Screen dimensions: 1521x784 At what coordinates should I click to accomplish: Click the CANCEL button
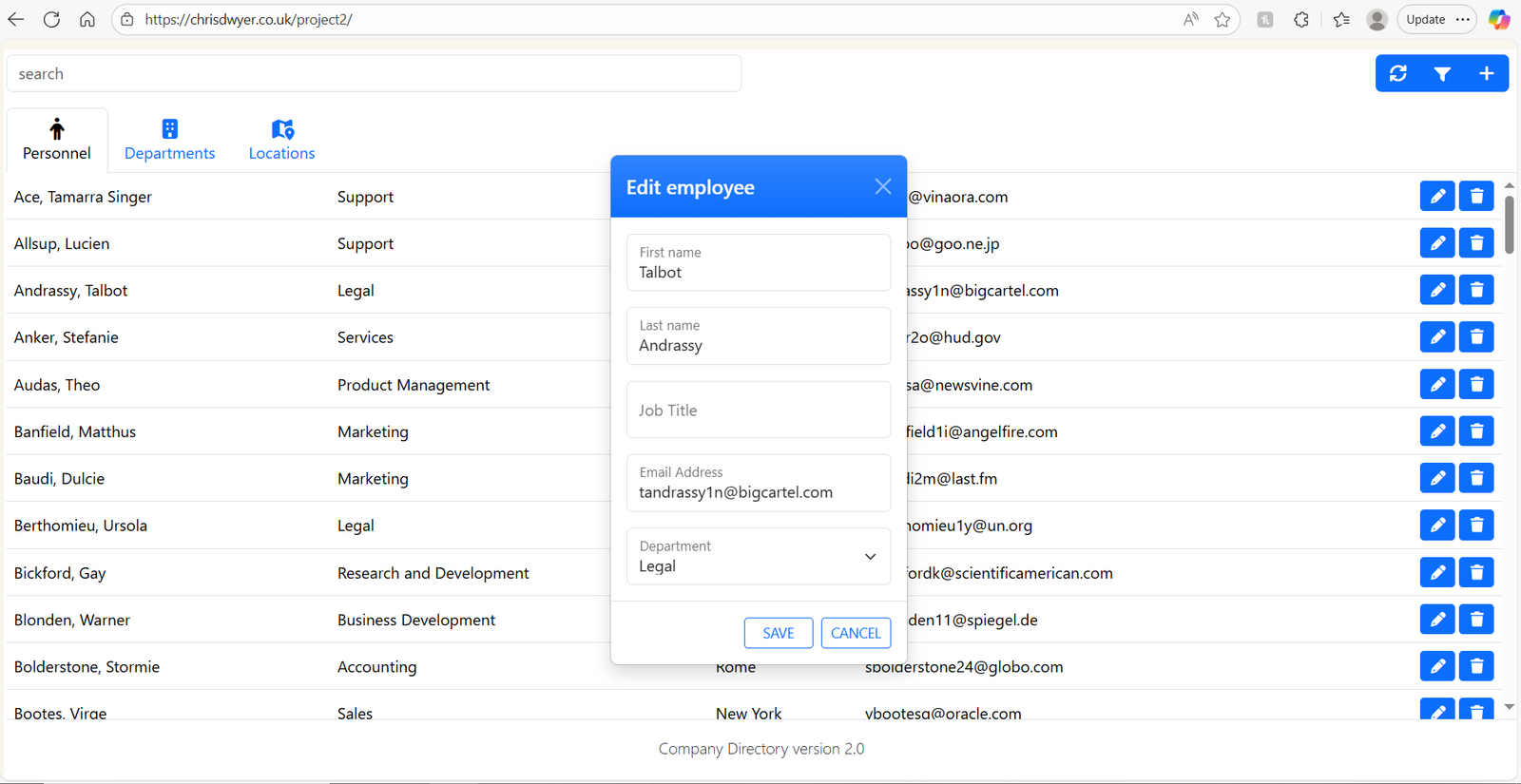tap(856, 633)
